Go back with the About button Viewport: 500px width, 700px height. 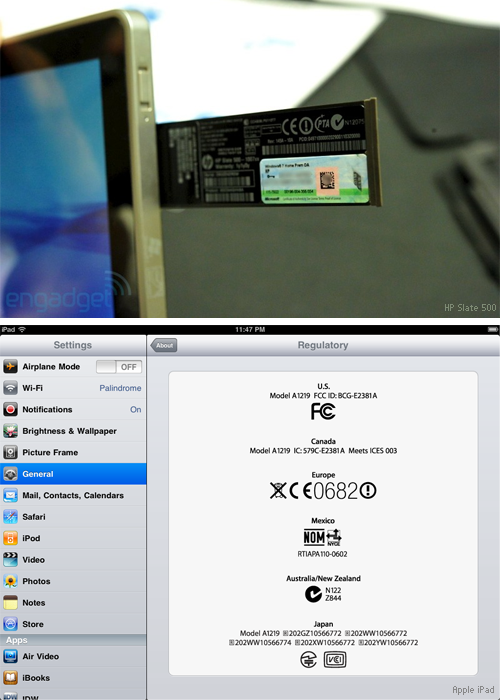tap(164, 345)
